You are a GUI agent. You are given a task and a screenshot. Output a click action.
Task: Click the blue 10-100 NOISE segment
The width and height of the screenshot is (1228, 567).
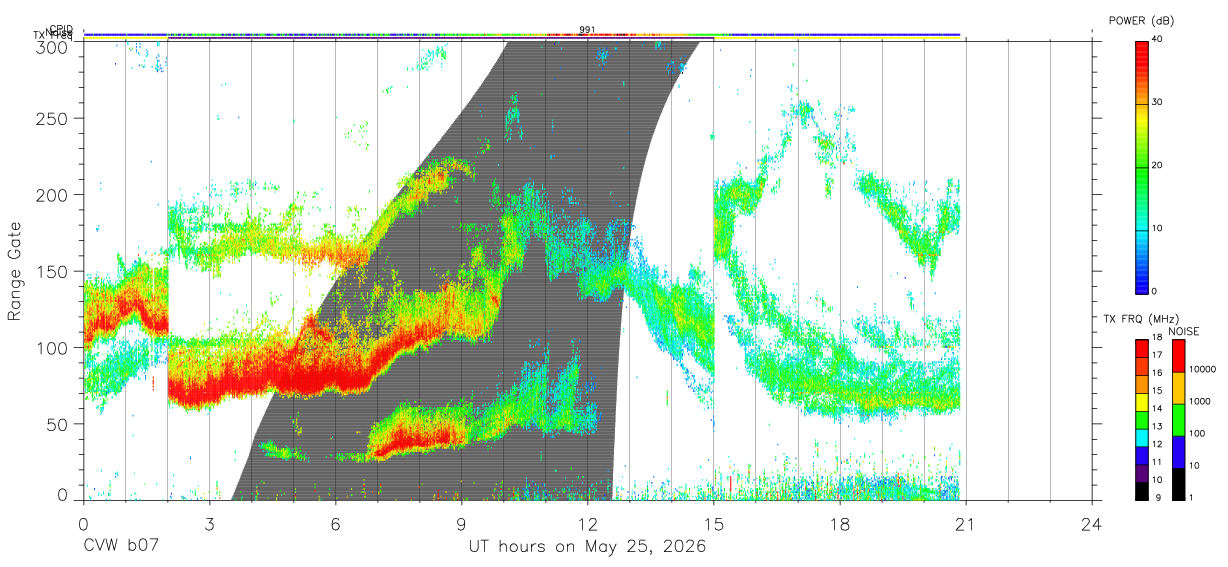click(x=1178, y=451)
